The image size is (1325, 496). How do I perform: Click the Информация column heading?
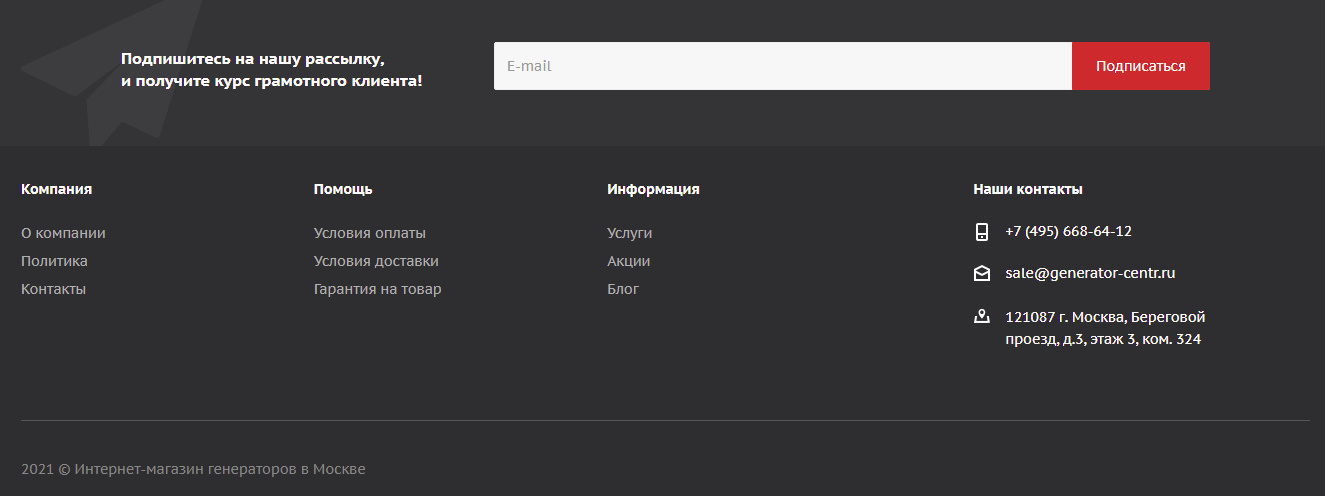click(653, 189)
